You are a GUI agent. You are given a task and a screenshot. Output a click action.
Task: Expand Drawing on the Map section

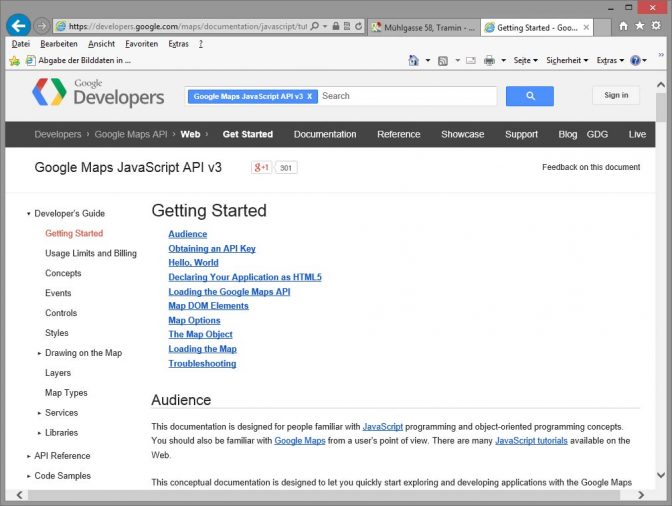click(x=39, y=353)
